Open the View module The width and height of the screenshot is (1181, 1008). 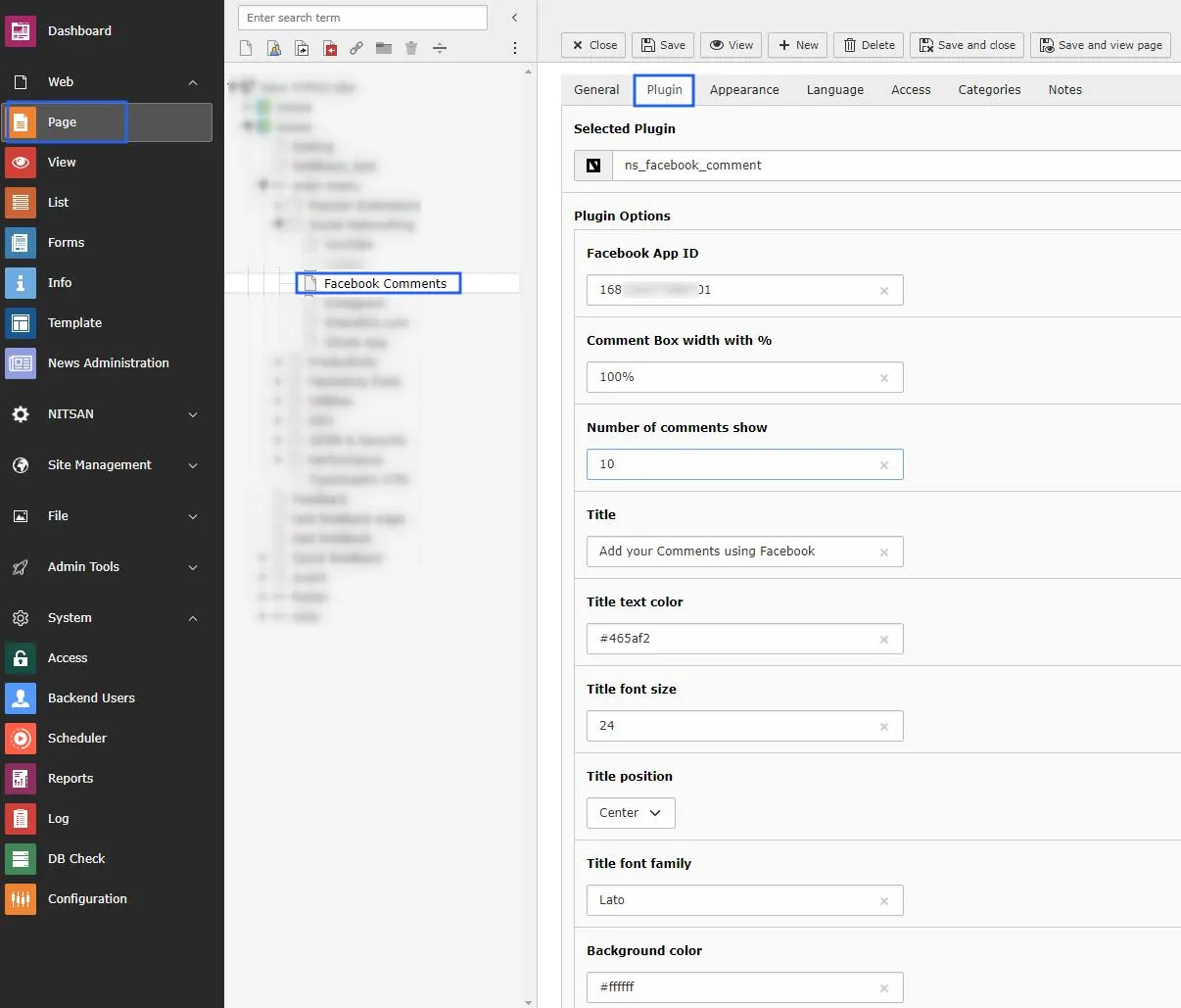pos(108,163)
